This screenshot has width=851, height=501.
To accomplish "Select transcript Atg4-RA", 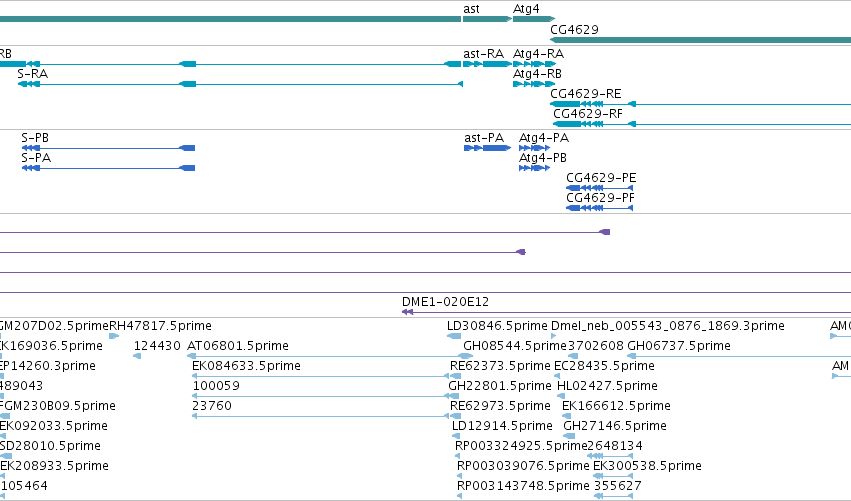I will 538,54.
